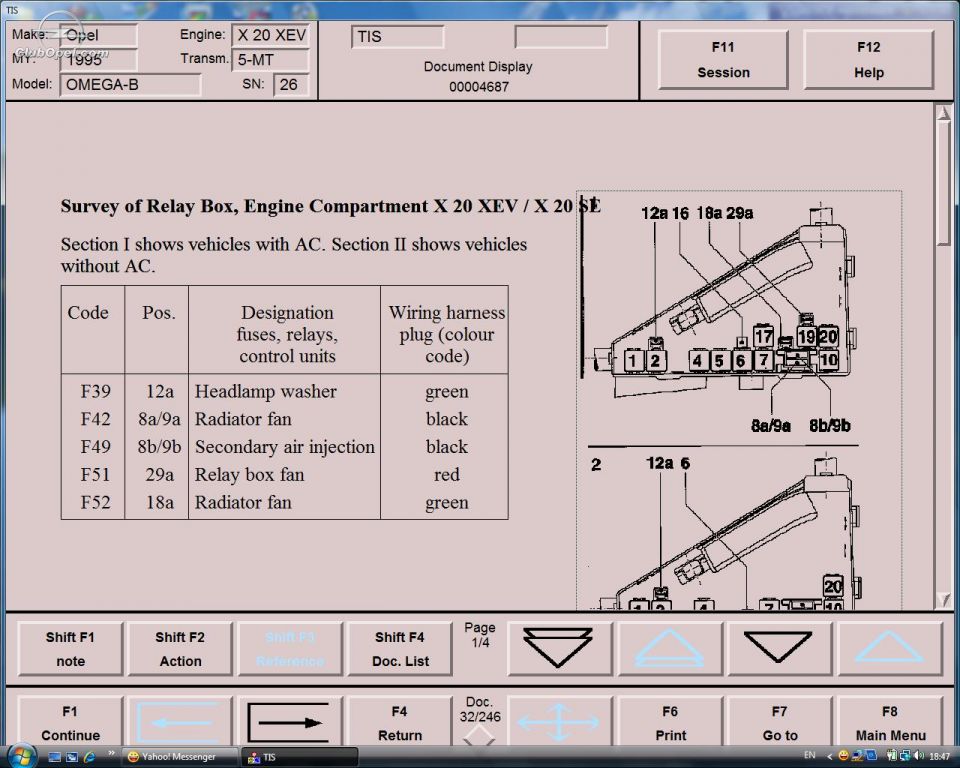Open the F7 Go to button
960x768 pixels.
(779, 722)
